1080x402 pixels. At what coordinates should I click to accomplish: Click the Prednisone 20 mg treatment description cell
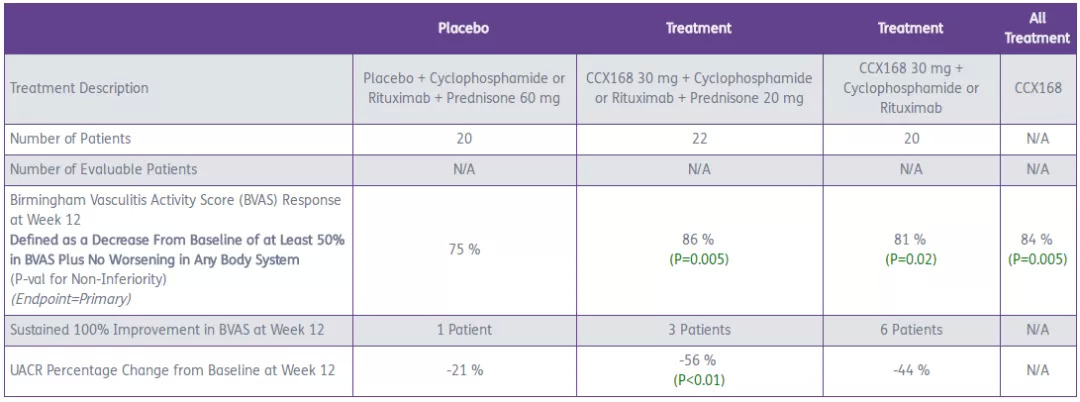(699, 88)
